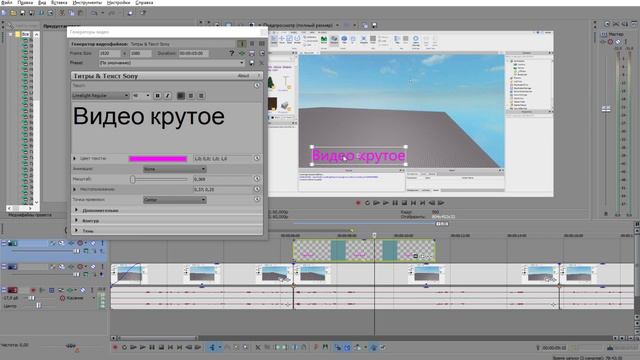Viewport: 640px width, 360px height.
Task: Set text alignment to center
Action: click(191, 96)
